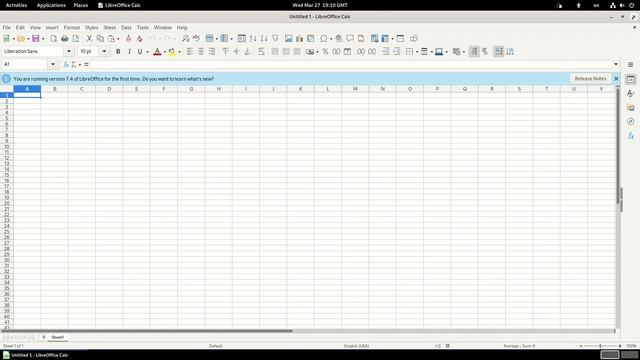Insert an image using toolbar icon
The height and width of the screenshot is (360, 640).
pos(289,38)
